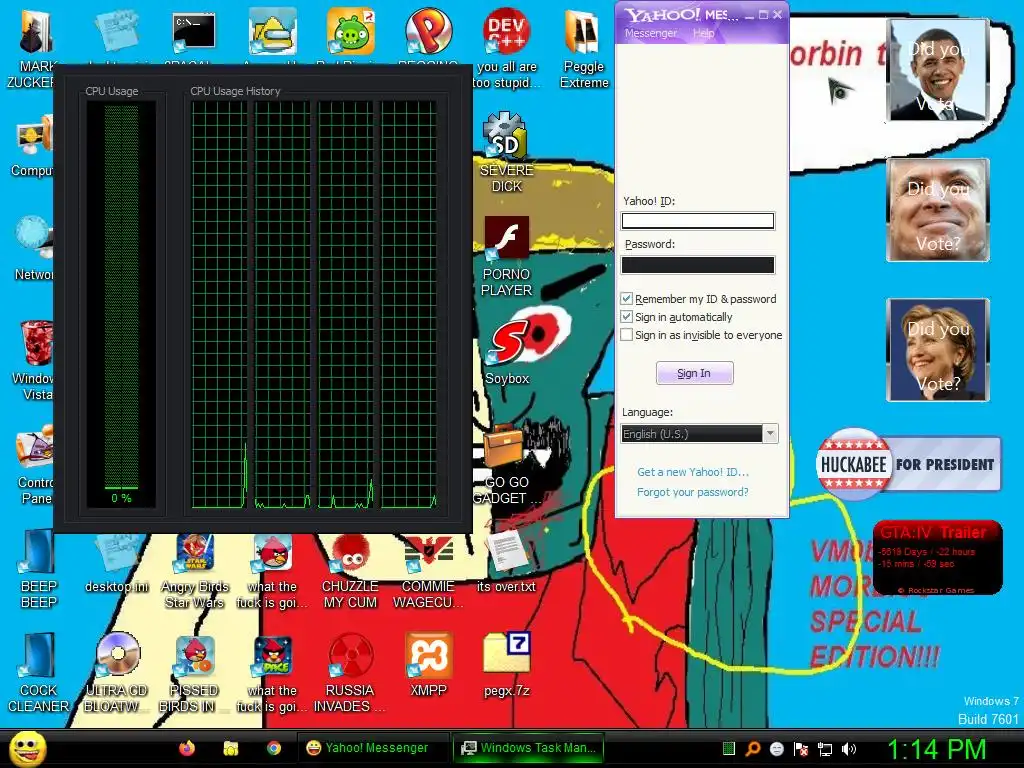Image resolution: width=1024 pixels, height=768 pixels.
Task: Toggle Remember my ID & password checkbox
Action: pyautogui.click(x=626, y=298)
